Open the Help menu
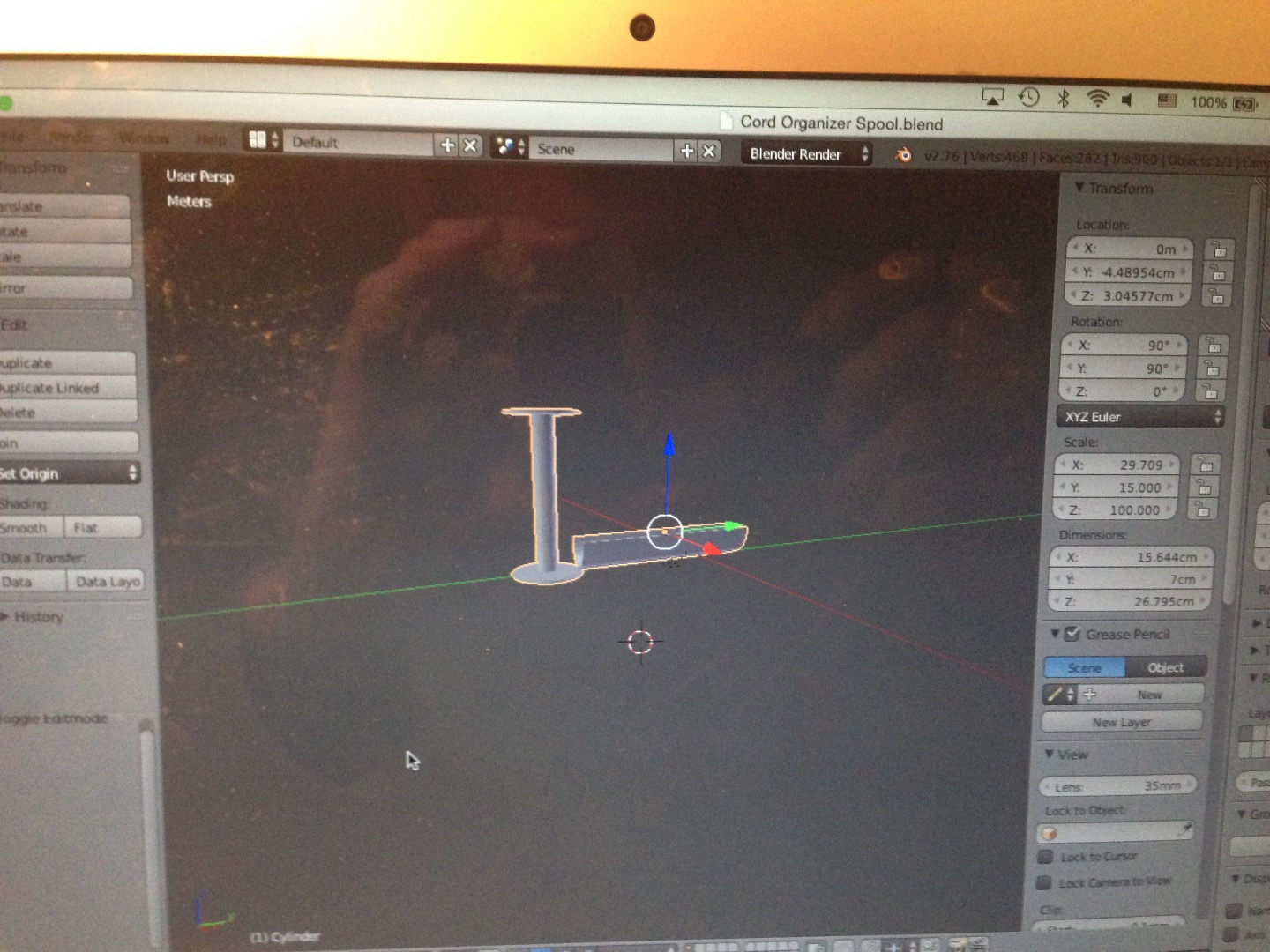The height and width of the screenshot is (952, 1270). click(x=210, y=139)
